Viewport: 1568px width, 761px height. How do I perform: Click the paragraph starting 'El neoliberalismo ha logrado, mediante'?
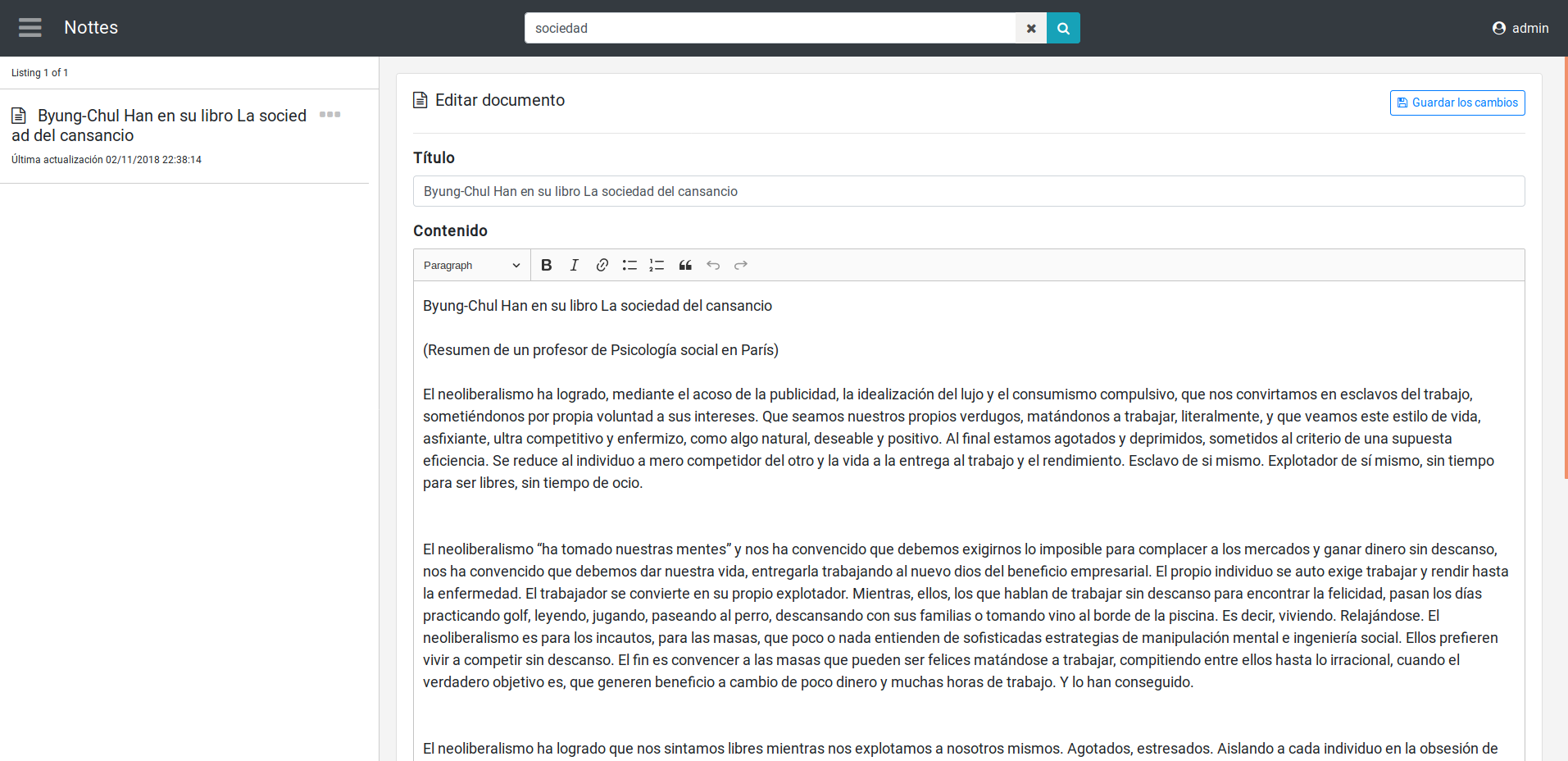tap(959, 439)
